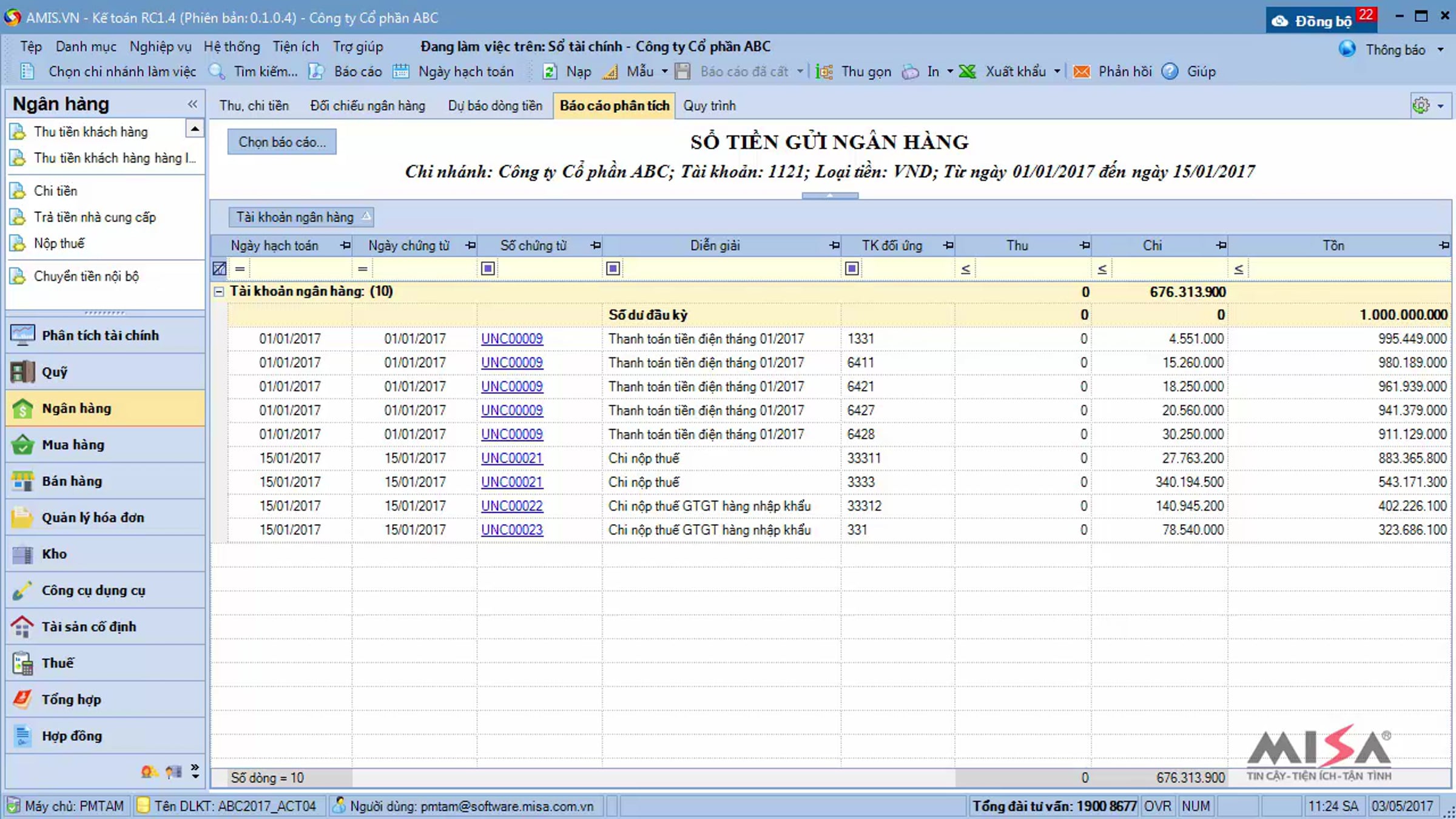Image resolution: width=1456 pixels, height=819 pixels.
Task: Open Ngày hạch toán calendar
Action: [x=453, y=72]
